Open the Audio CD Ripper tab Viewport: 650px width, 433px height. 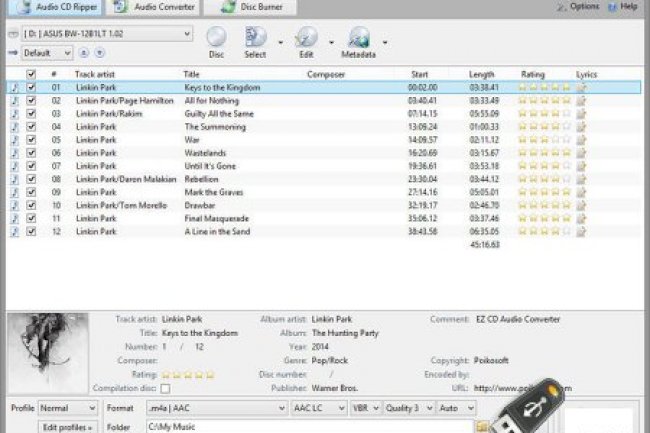55,7
